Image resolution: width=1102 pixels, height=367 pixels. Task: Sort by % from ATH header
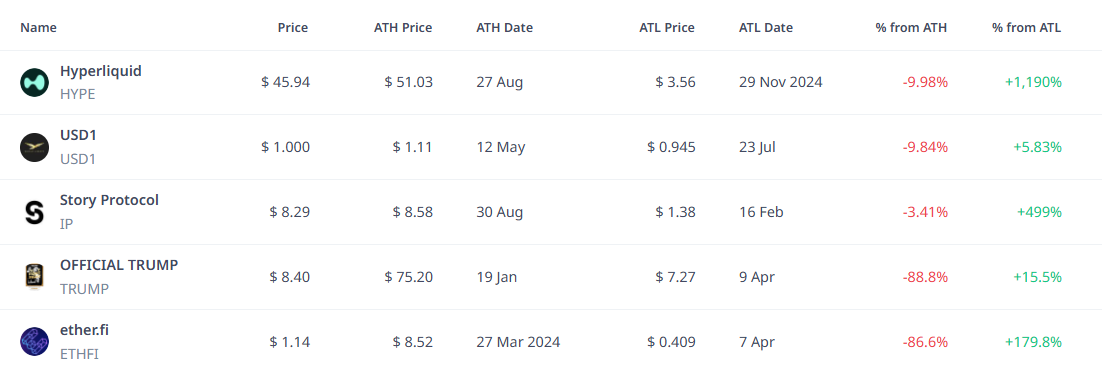coord(912,28)
